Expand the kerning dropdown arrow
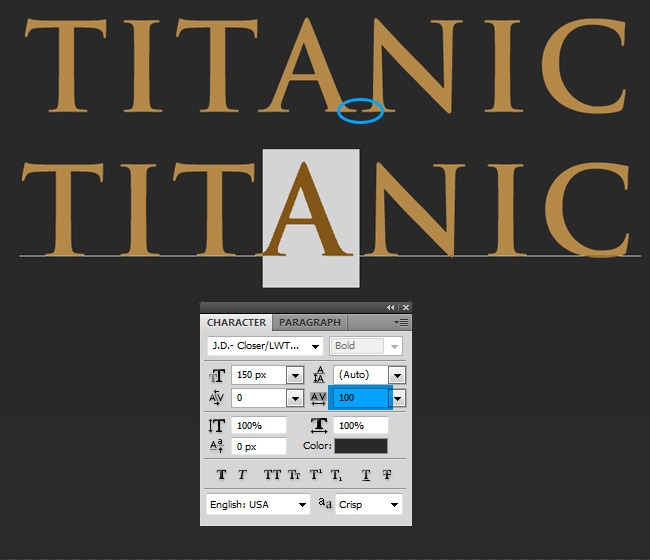The width and height of the screenshot is (650, 560). point(295,399)
